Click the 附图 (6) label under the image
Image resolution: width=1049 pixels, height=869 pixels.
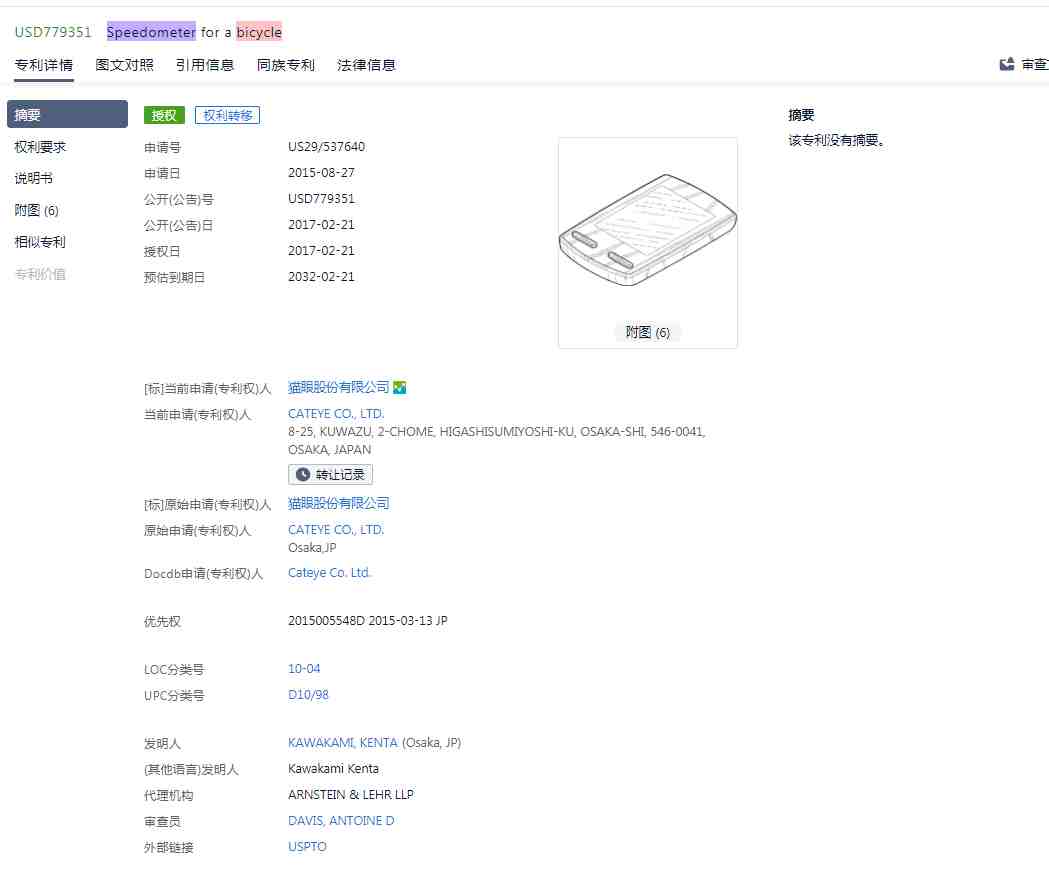[x=647, y=333]
